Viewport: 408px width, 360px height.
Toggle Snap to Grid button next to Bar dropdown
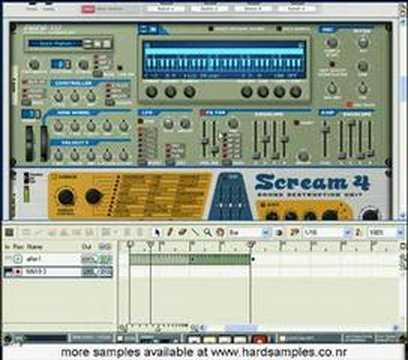[x=279, y=232]
